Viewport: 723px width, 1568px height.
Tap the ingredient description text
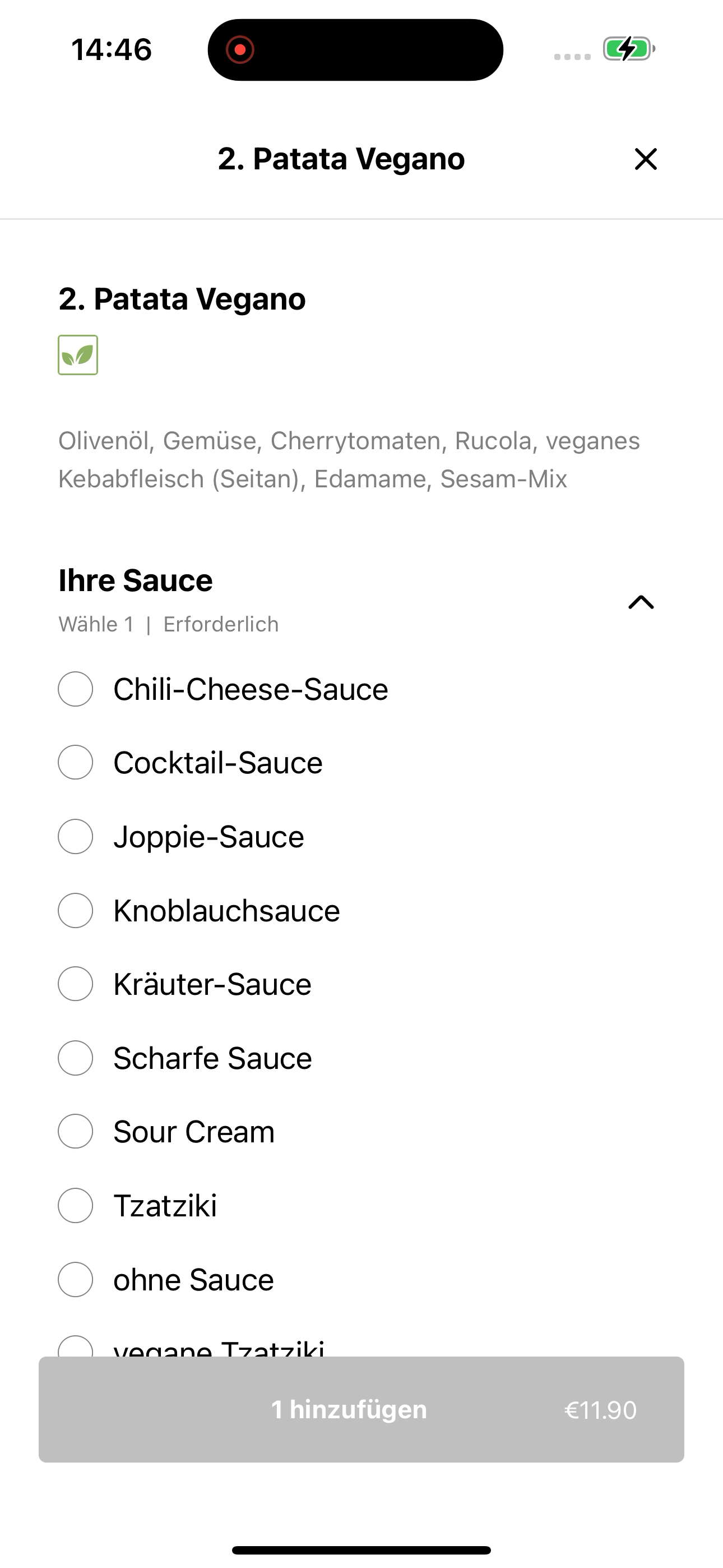tap(349, 459)
